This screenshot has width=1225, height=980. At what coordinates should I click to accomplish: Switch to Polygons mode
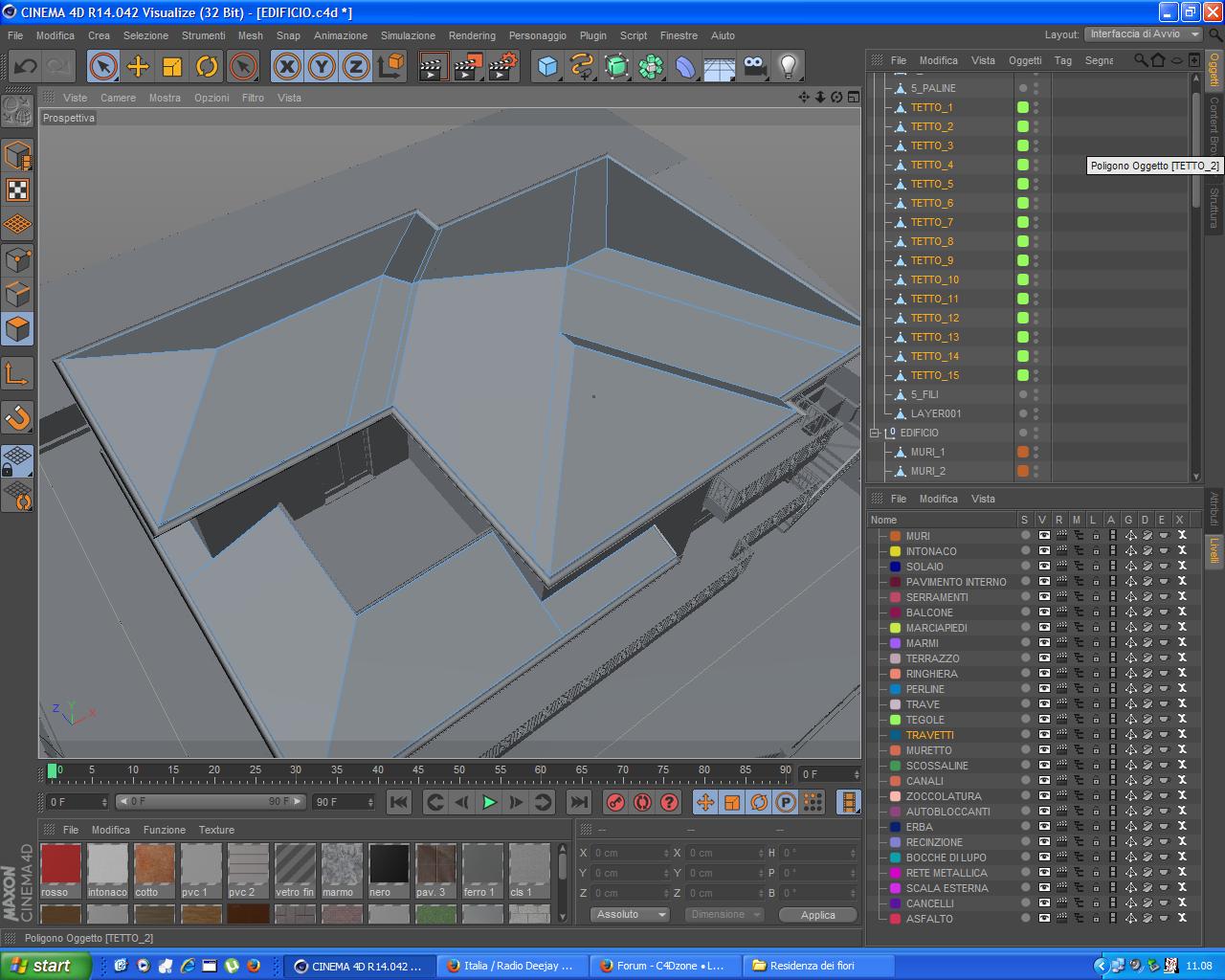pos(17,328)
